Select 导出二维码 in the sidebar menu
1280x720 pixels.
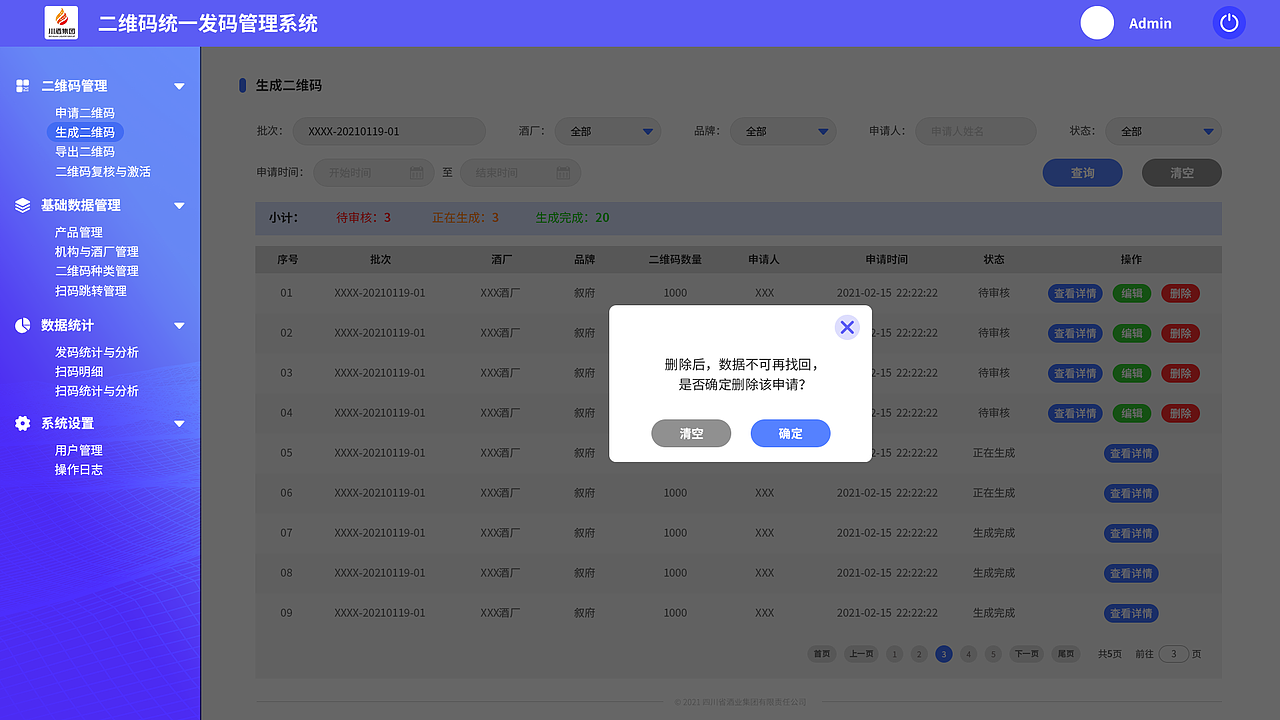[85, 152]
